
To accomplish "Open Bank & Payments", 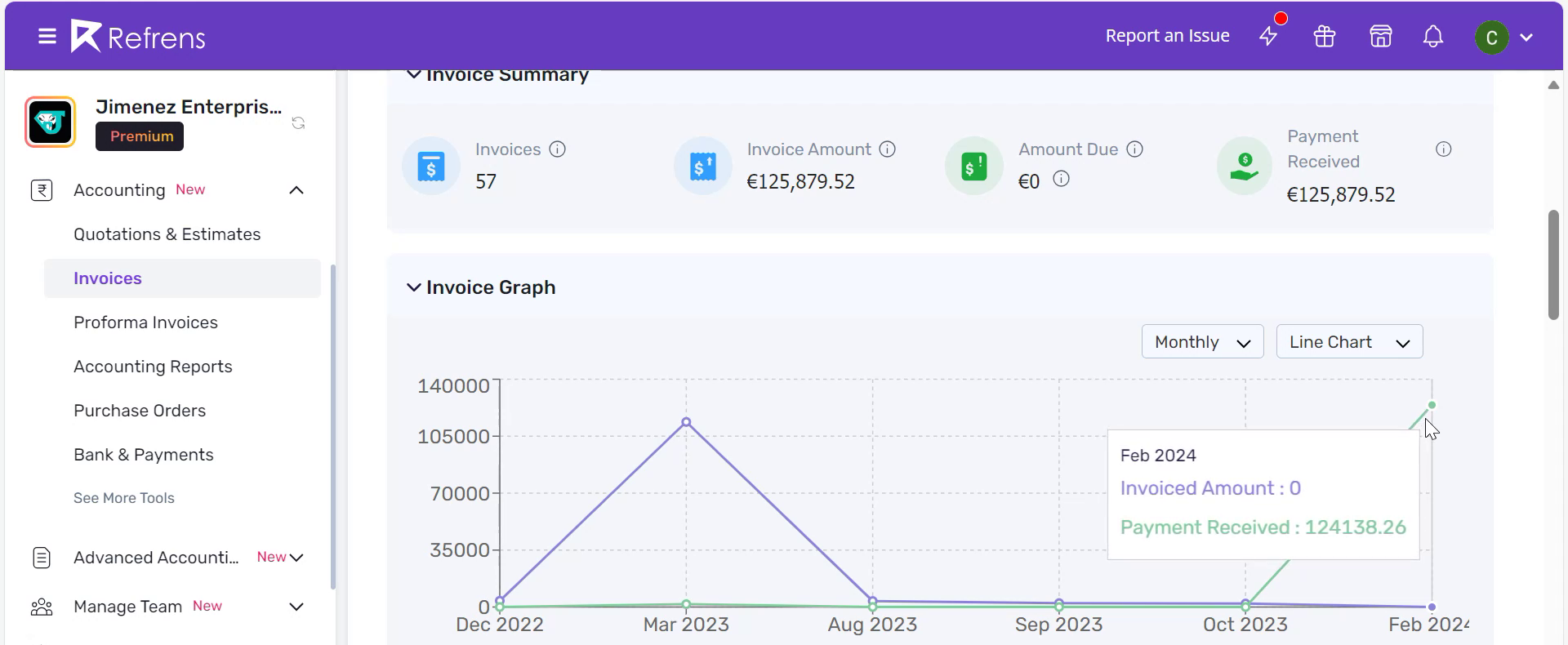I will click(144, 455).
